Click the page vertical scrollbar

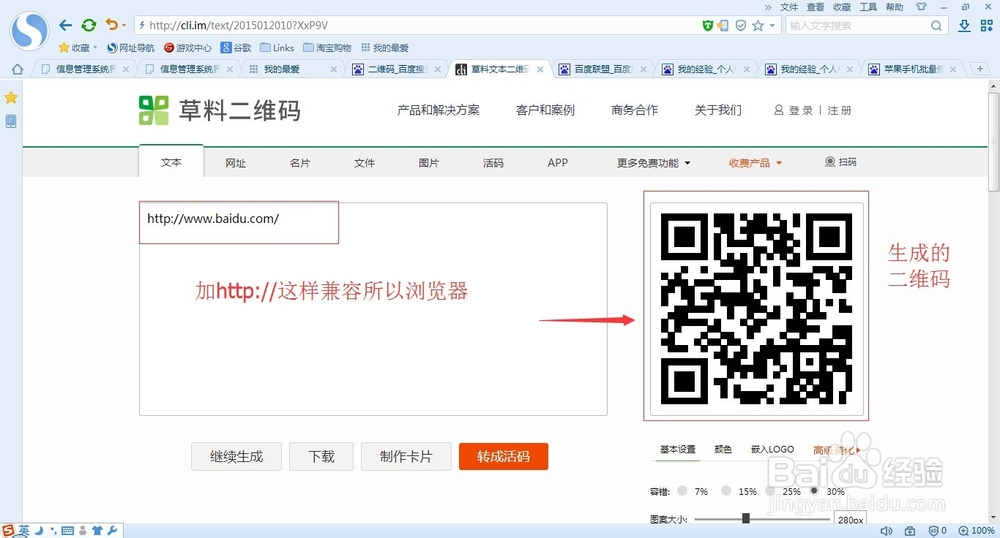(x=994, y=142)
